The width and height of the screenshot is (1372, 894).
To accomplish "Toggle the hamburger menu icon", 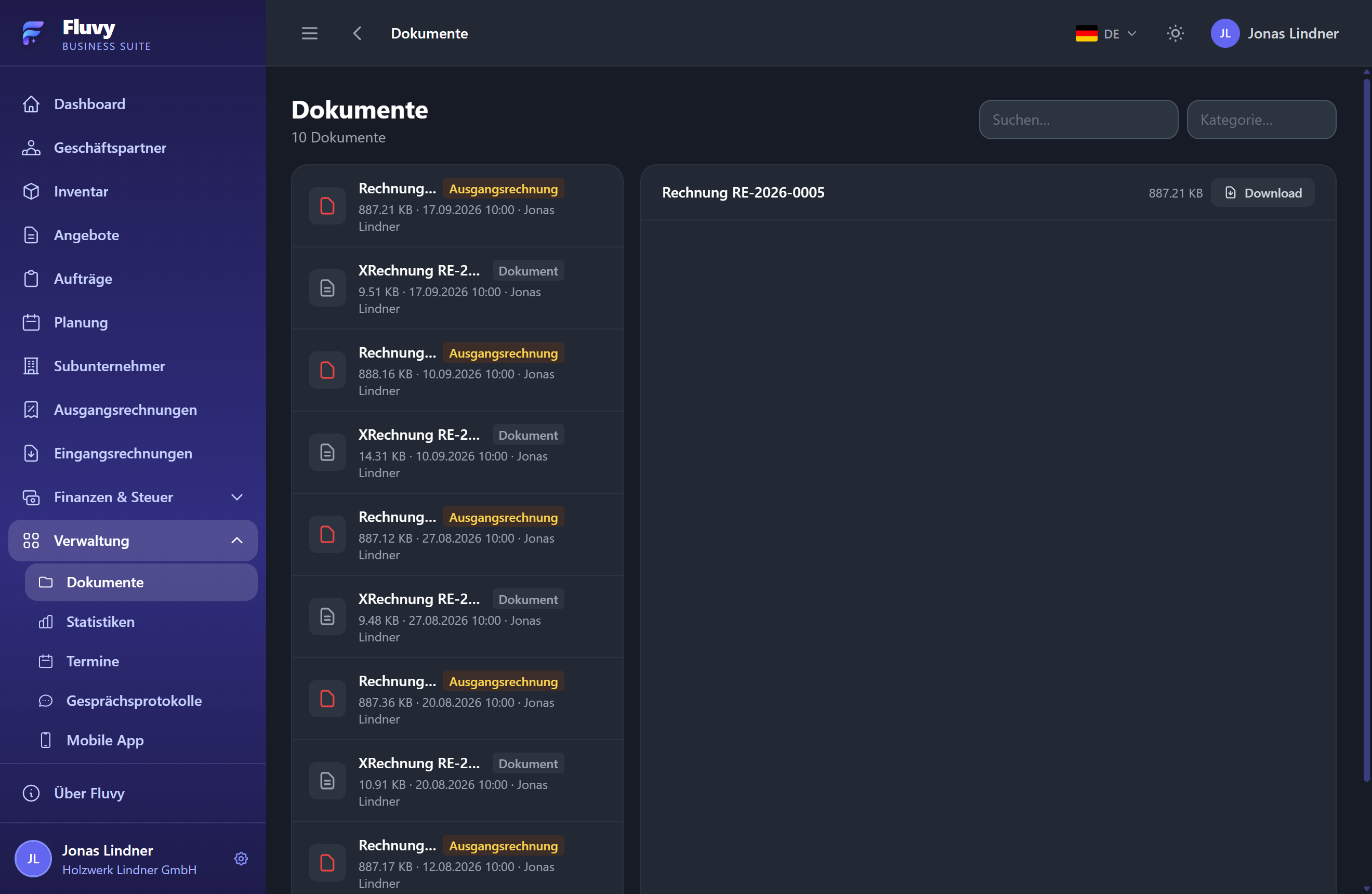I will tap(310, 33).
